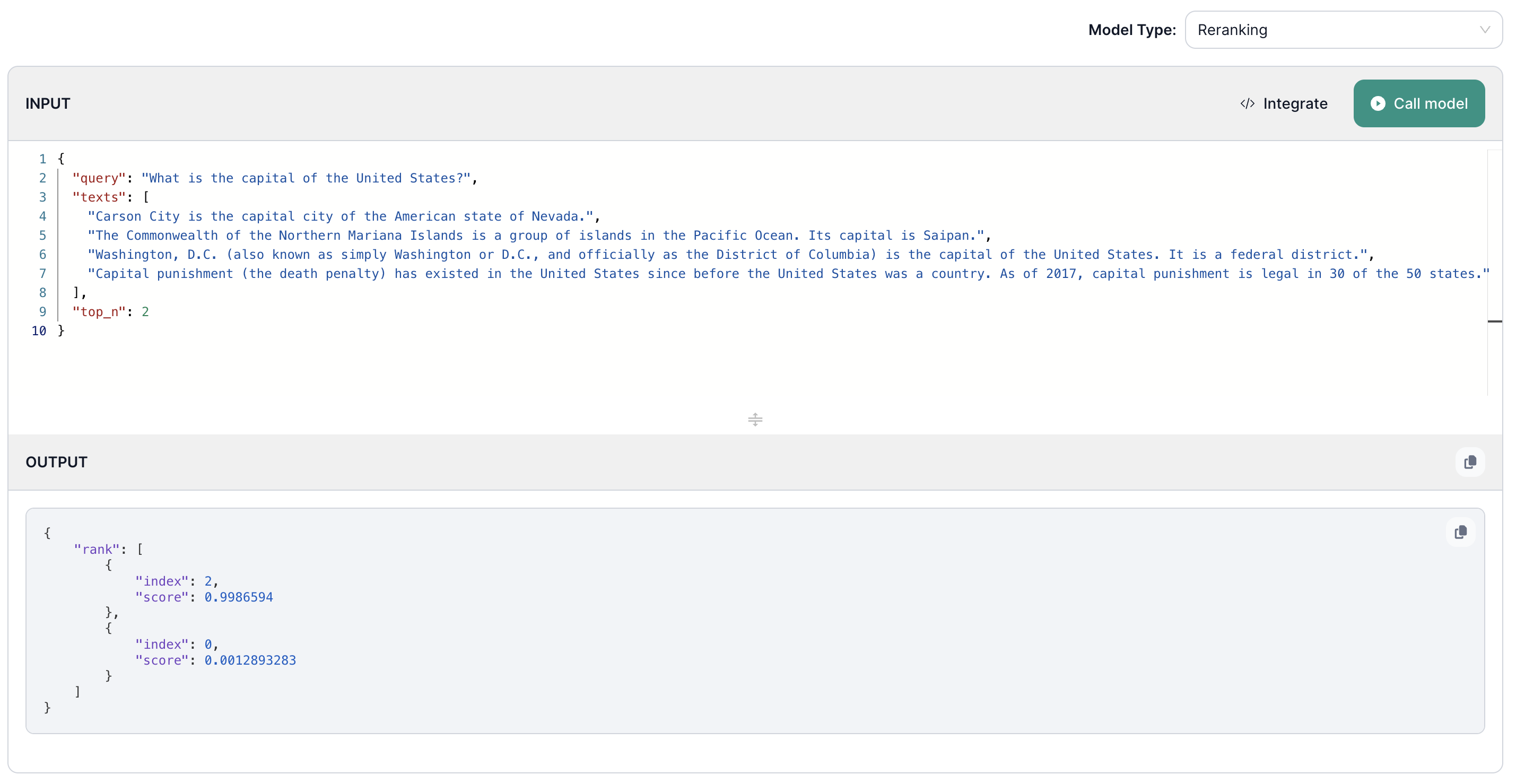The width and height of the screenshot is (1516, 784).
Task: Click the panel resize handle between INPUT and OUTPUT
Action: pyautogui.click(x=755, y=419)
